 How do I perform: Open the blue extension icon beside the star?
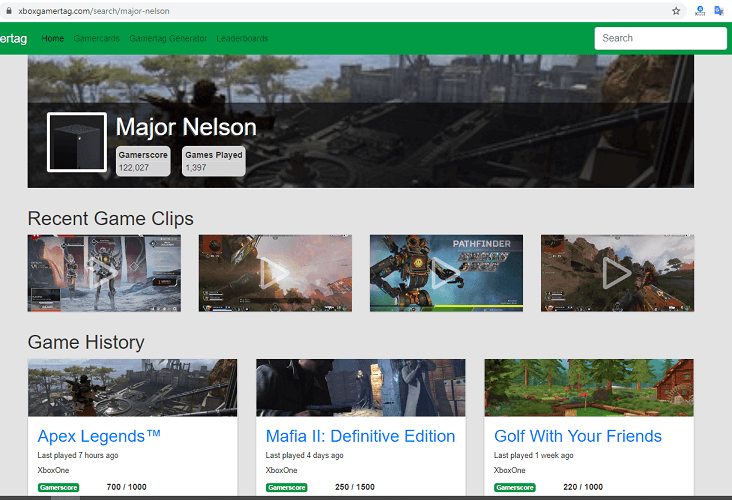click(x=700, y=11)
